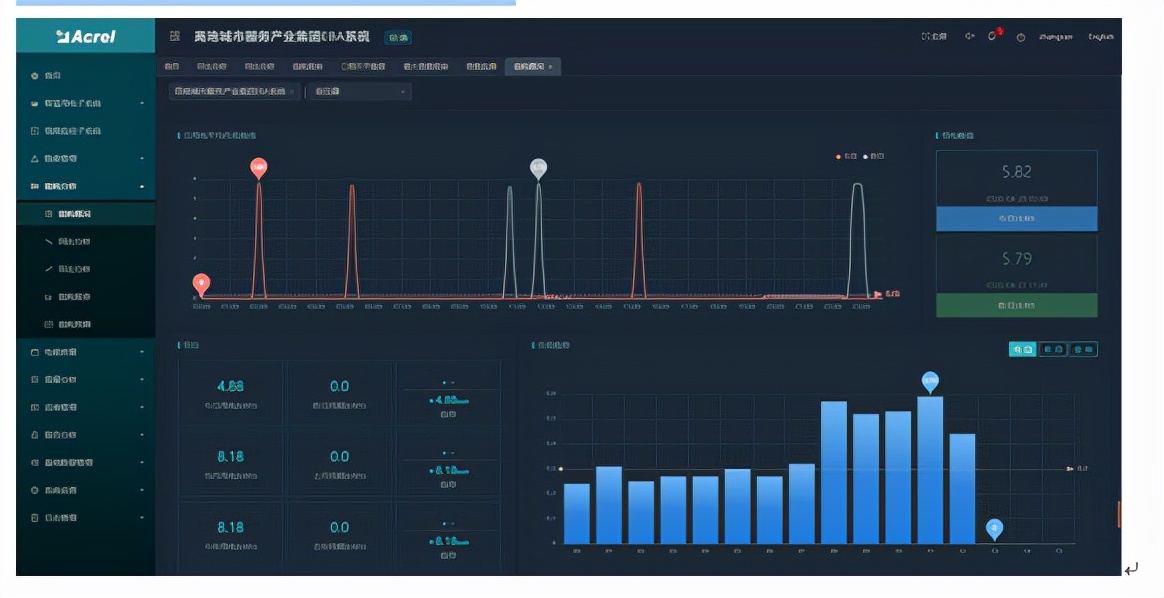Click the blue daily-usage button under the 5.82 value
1164x598 pixels.
pyautogui.click(x=1017, y=219)
